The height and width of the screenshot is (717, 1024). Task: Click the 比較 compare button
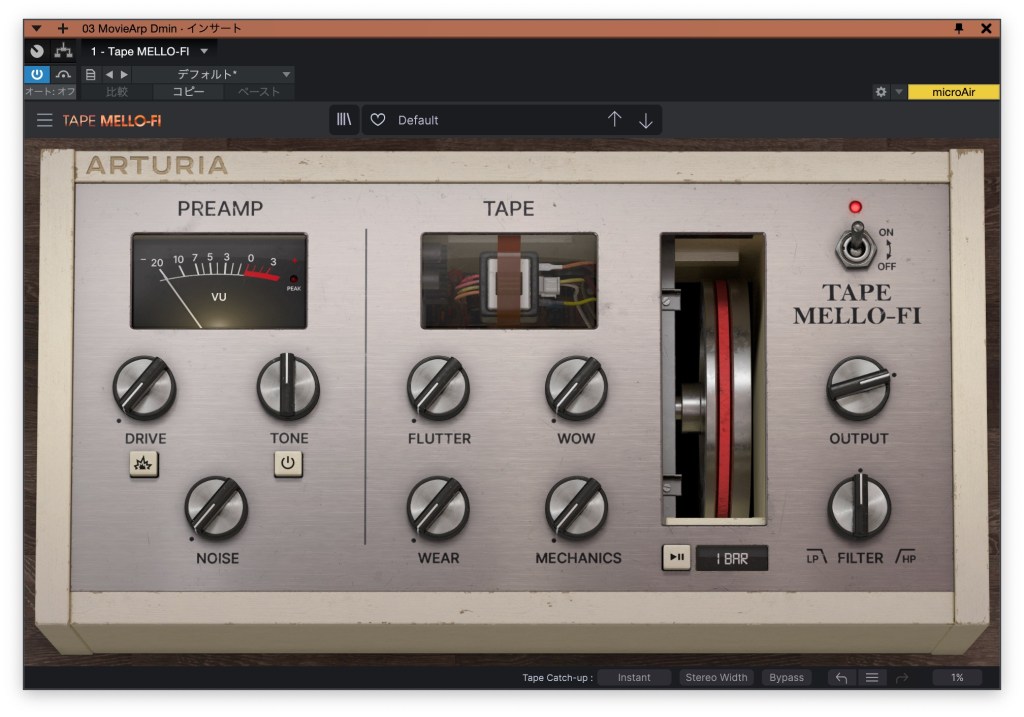[117, 91]
